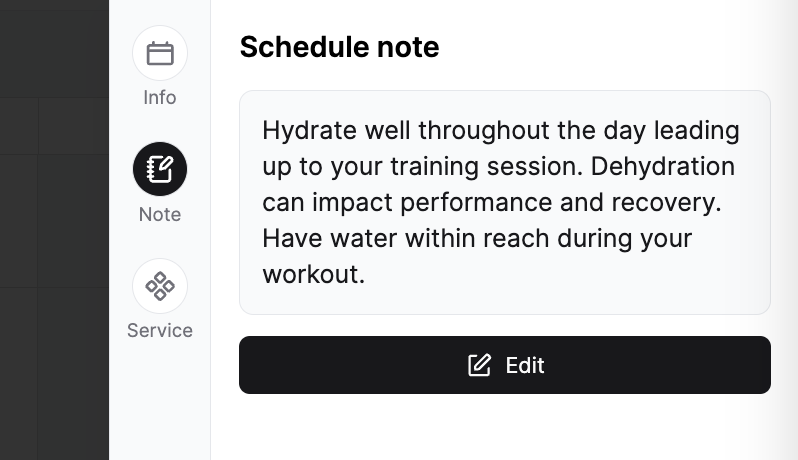Click blank panel space beneath Edit button

coord(504,427)
